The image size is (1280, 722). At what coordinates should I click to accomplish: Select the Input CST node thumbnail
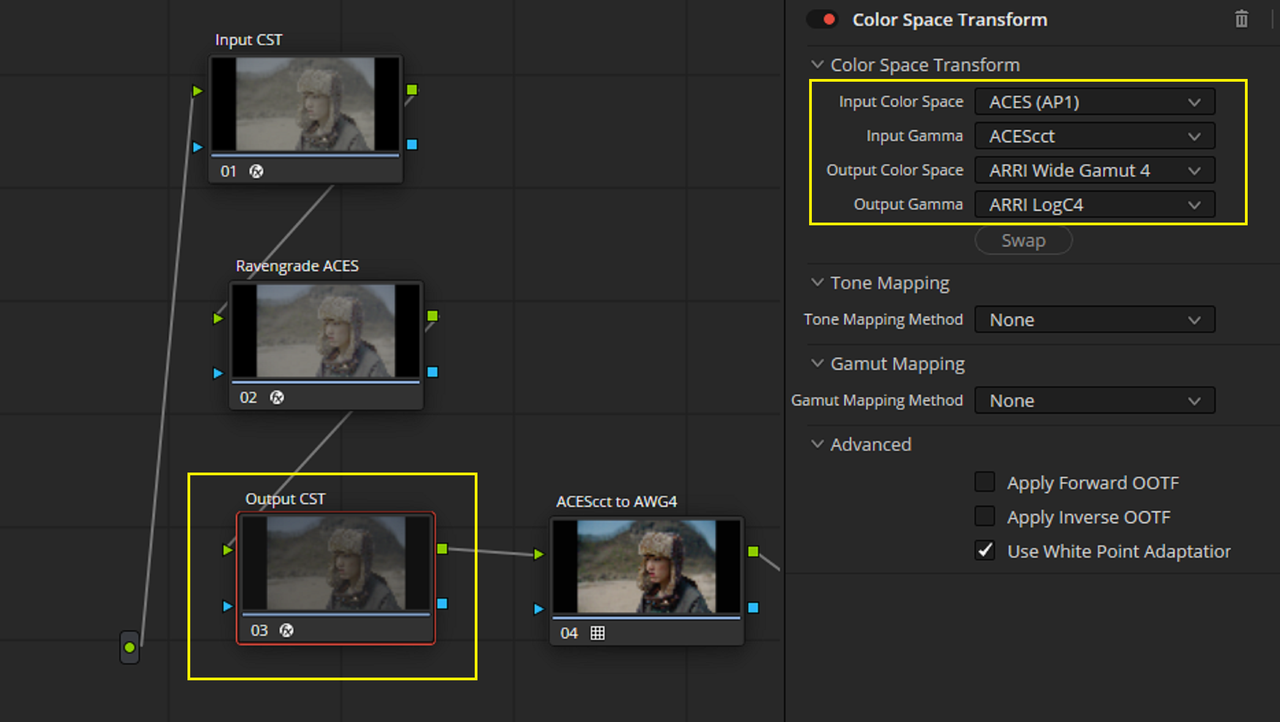pyautogui.click(x=305, y=104)
